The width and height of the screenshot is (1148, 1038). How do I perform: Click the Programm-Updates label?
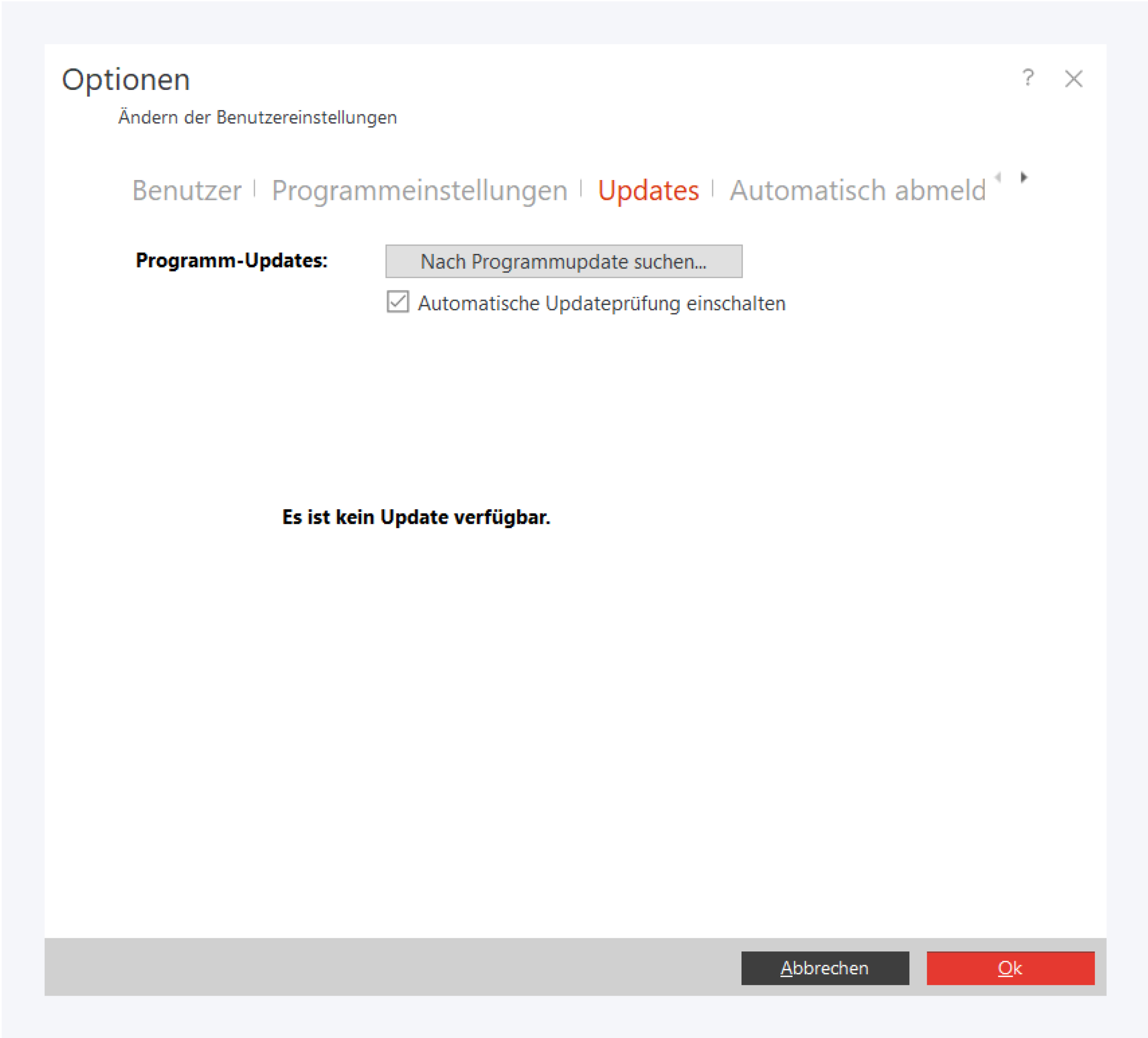(x=231, y=260)
